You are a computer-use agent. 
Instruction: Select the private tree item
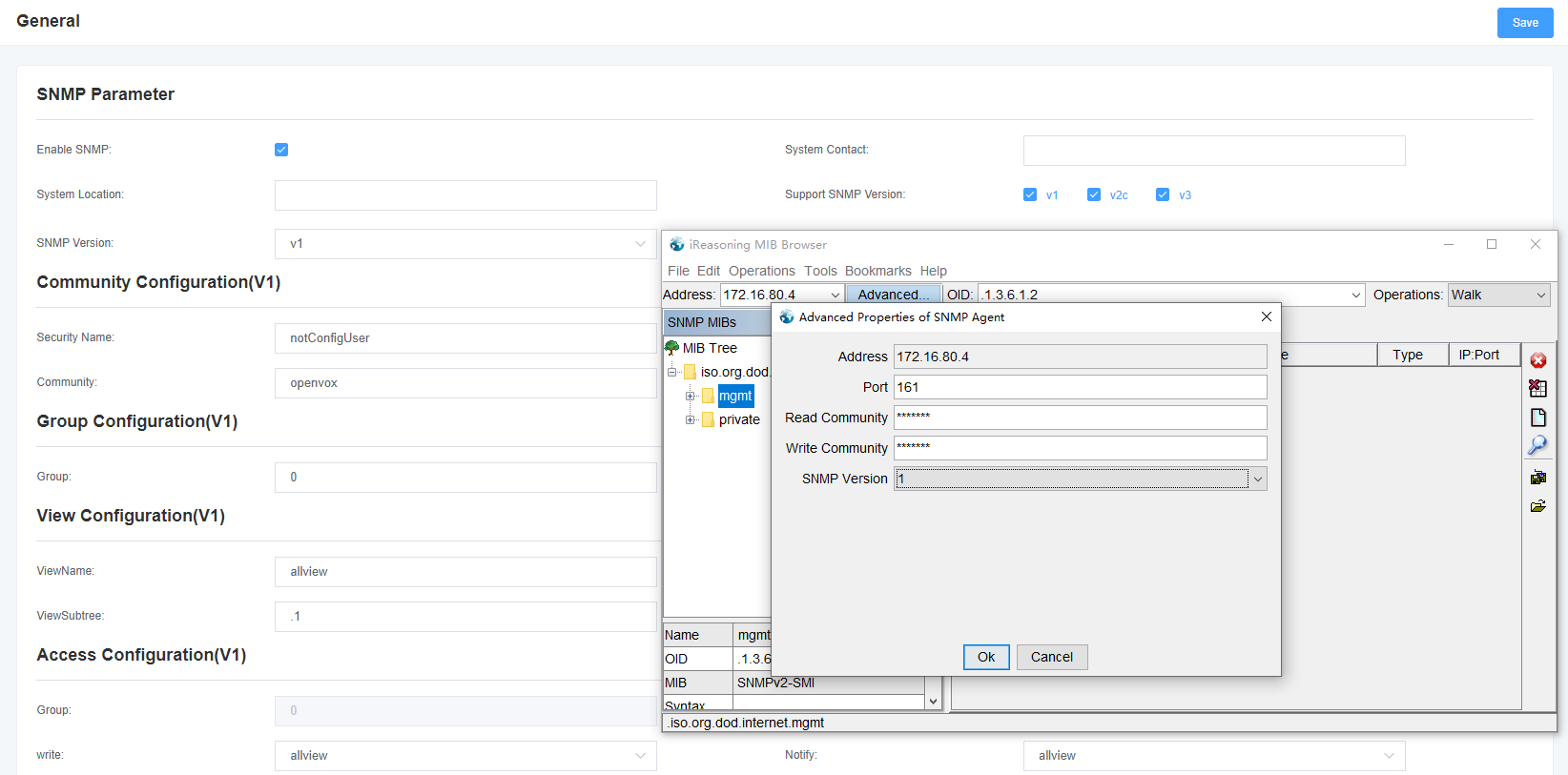click(x=739, y=419)
